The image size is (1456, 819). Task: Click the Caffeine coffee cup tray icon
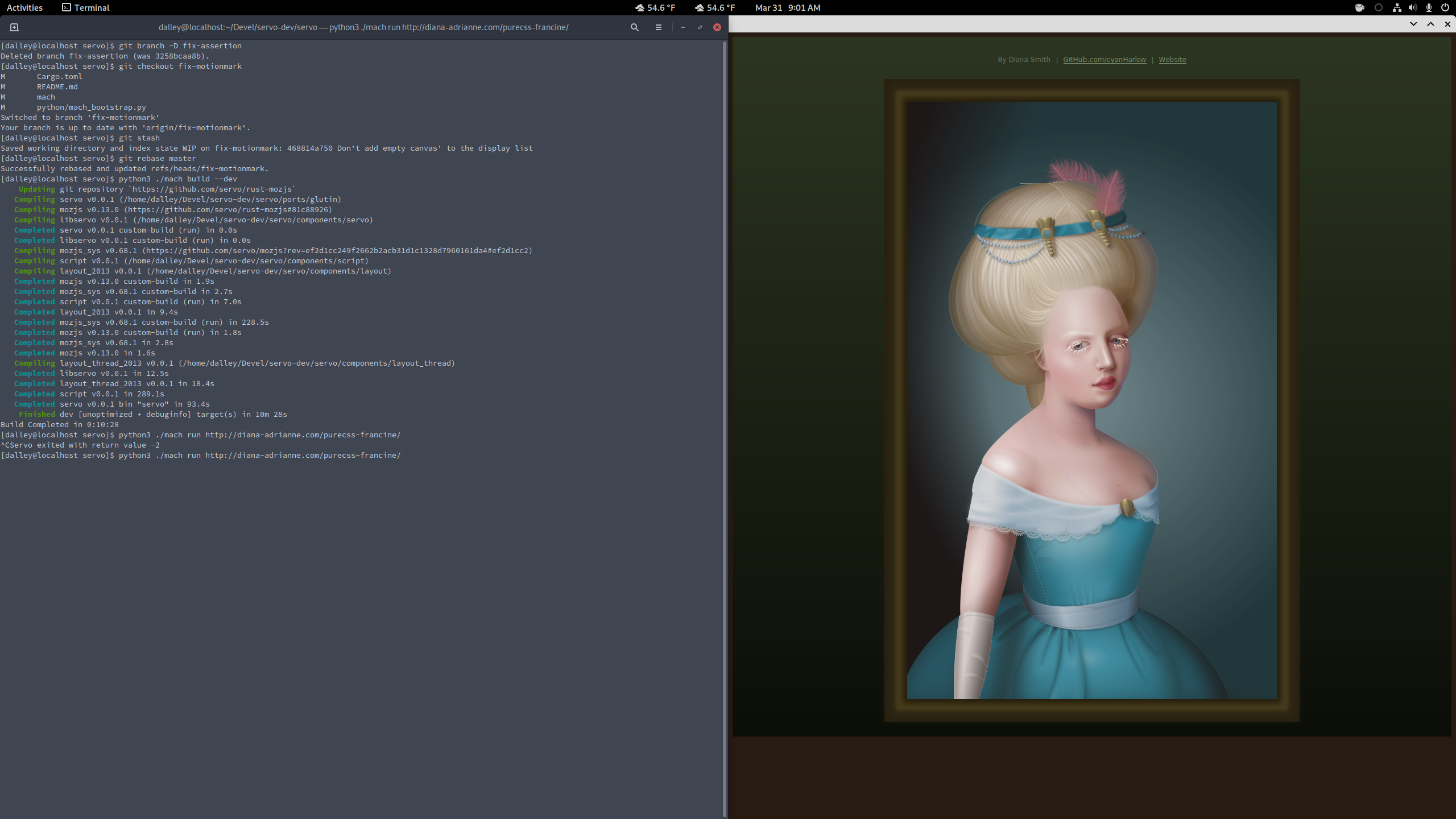point(1359,8)
